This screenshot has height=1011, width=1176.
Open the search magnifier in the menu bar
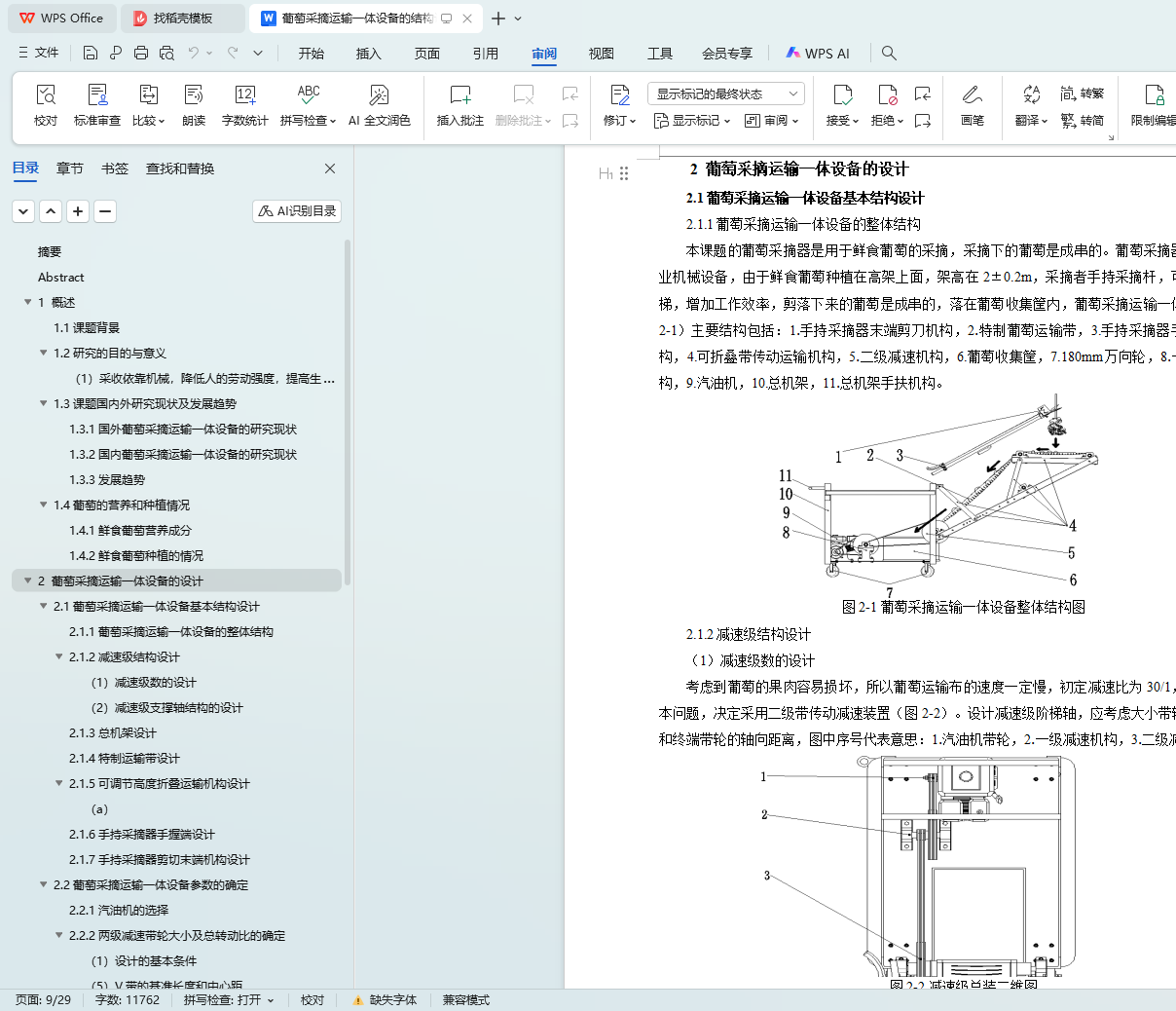889,53
